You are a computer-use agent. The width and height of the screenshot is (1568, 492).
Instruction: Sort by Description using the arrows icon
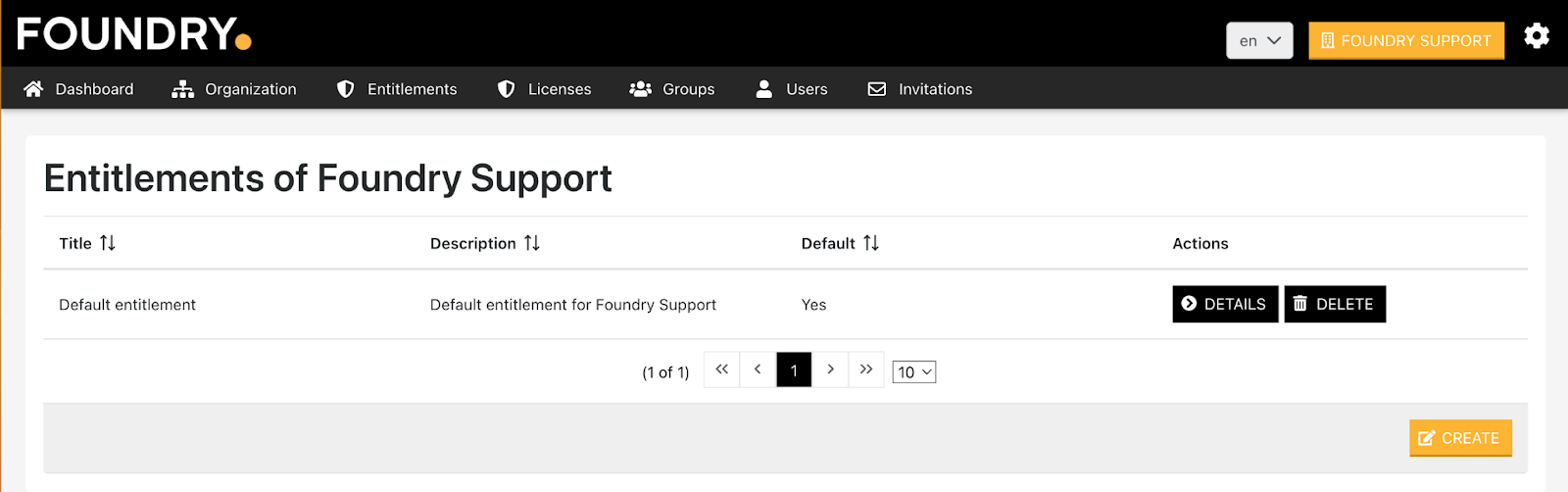point(532,243)
